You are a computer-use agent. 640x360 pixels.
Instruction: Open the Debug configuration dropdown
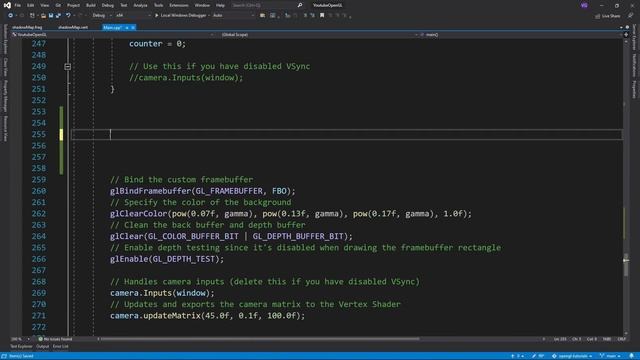pos(102,16)
